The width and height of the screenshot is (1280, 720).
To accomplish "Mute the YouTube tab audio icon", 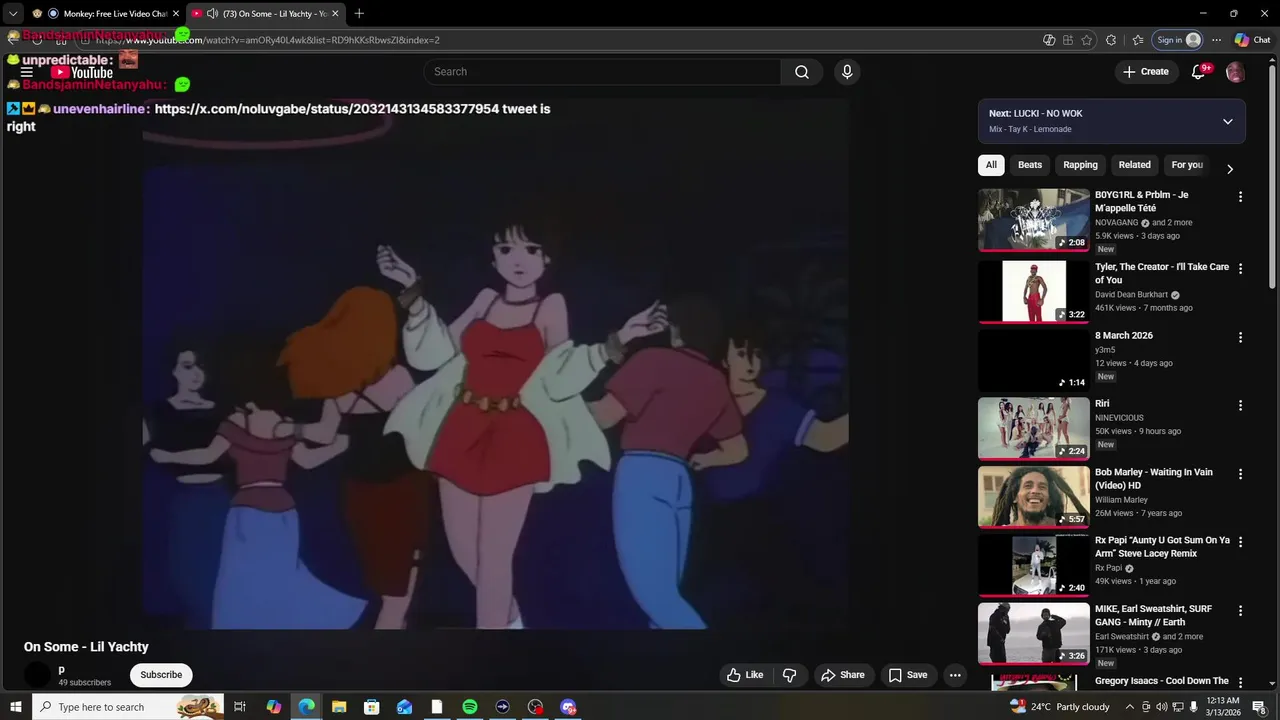I will [212, 14].
